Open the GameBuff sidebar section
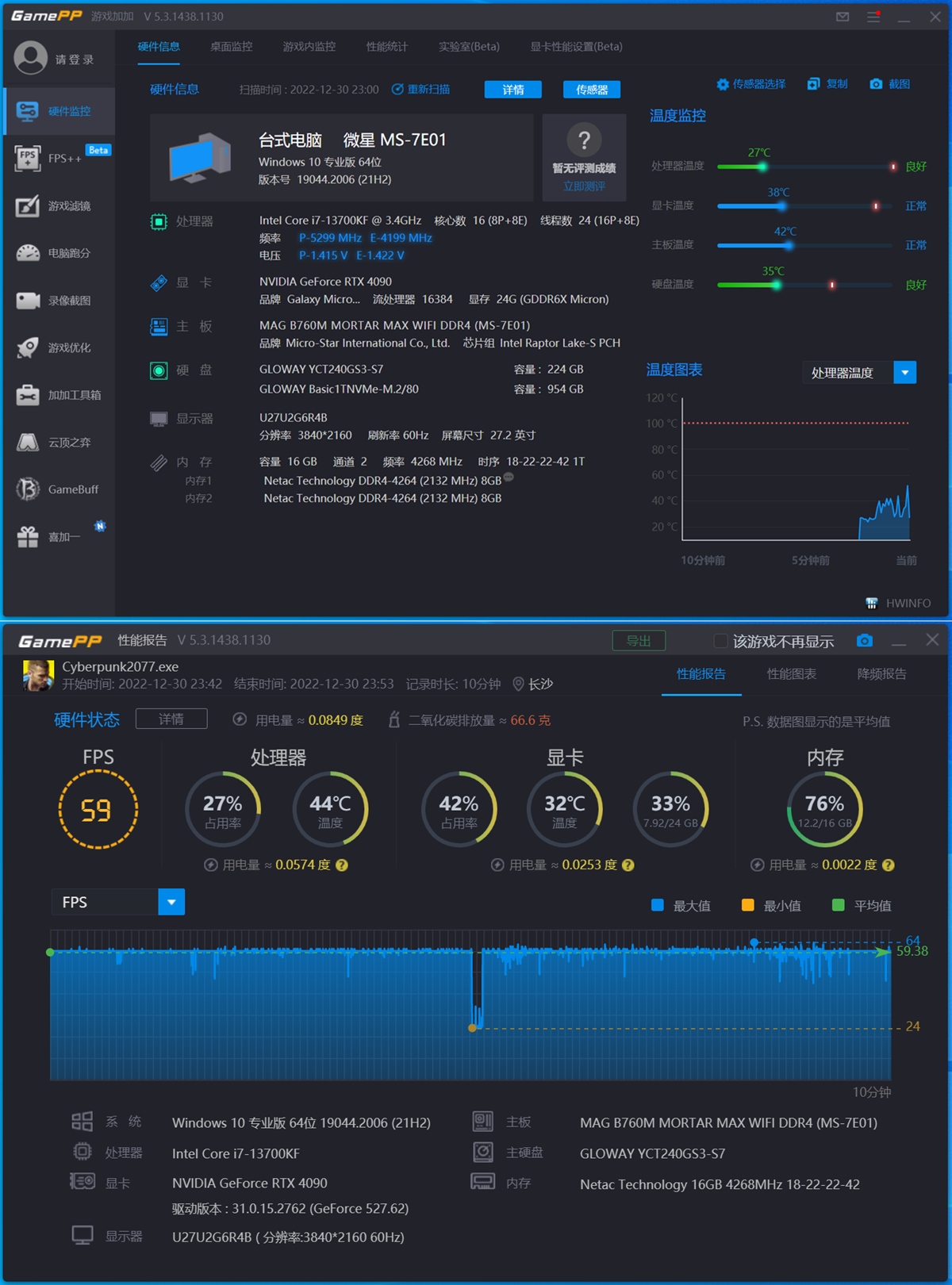 click(59, 489)
